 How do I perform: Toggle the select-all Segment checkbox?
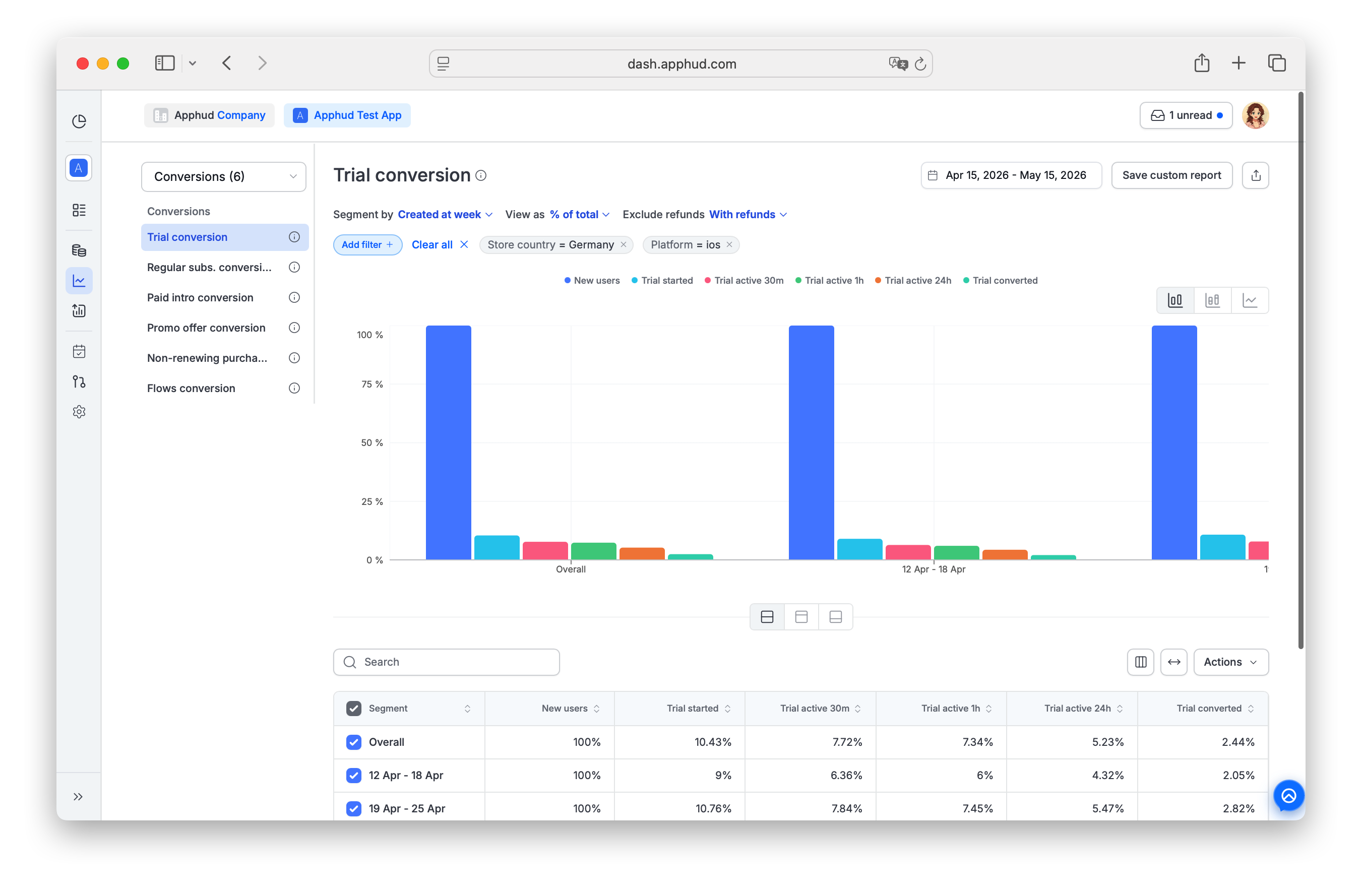click(354, 709)
